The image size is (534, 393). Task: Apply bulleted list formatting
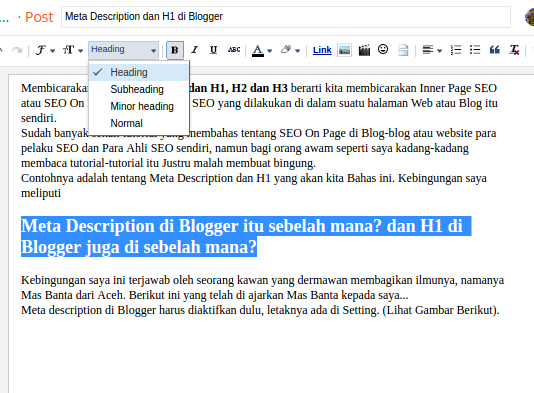point(475,50)
